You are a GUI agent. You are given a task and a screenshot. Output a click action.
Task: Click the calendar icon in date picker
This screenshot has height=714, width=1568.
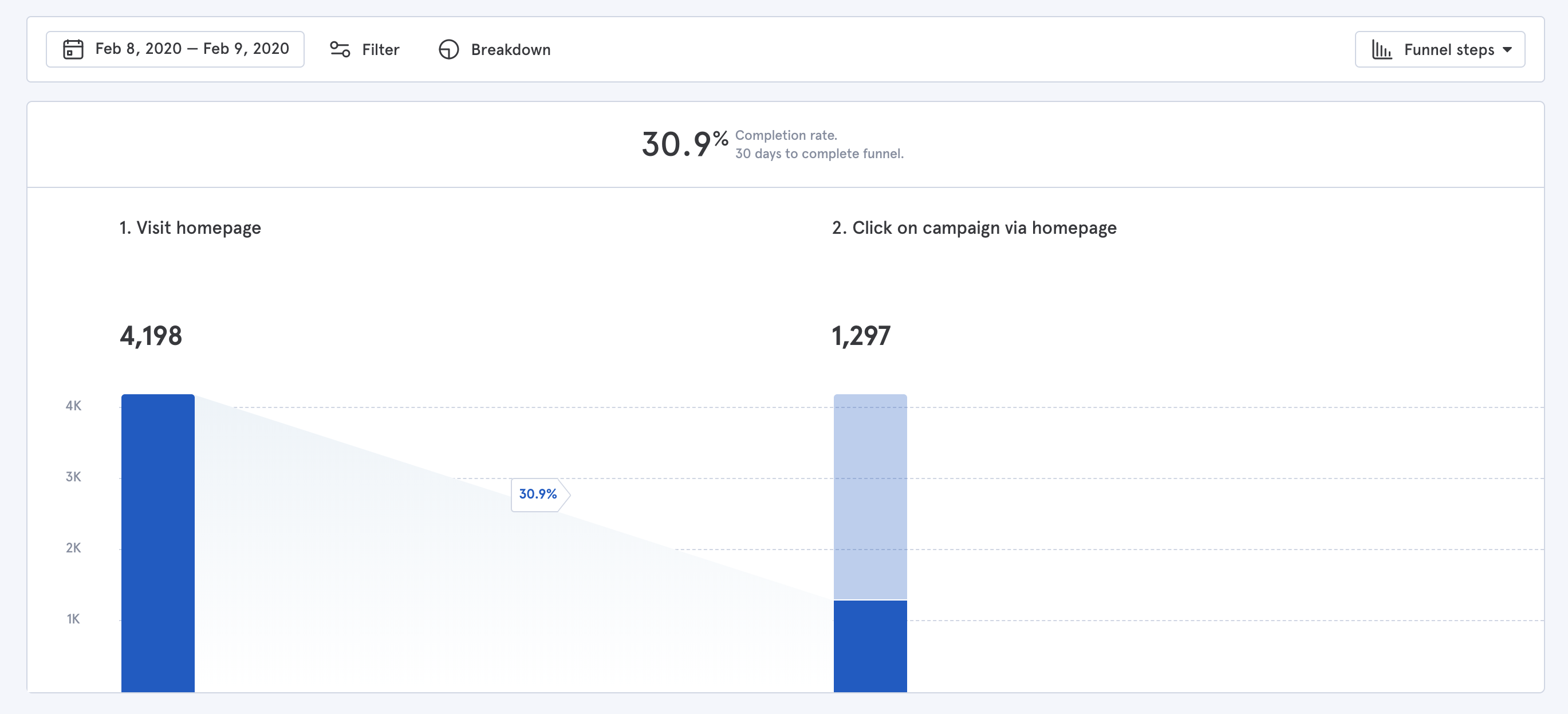click(x=73, y=49)
